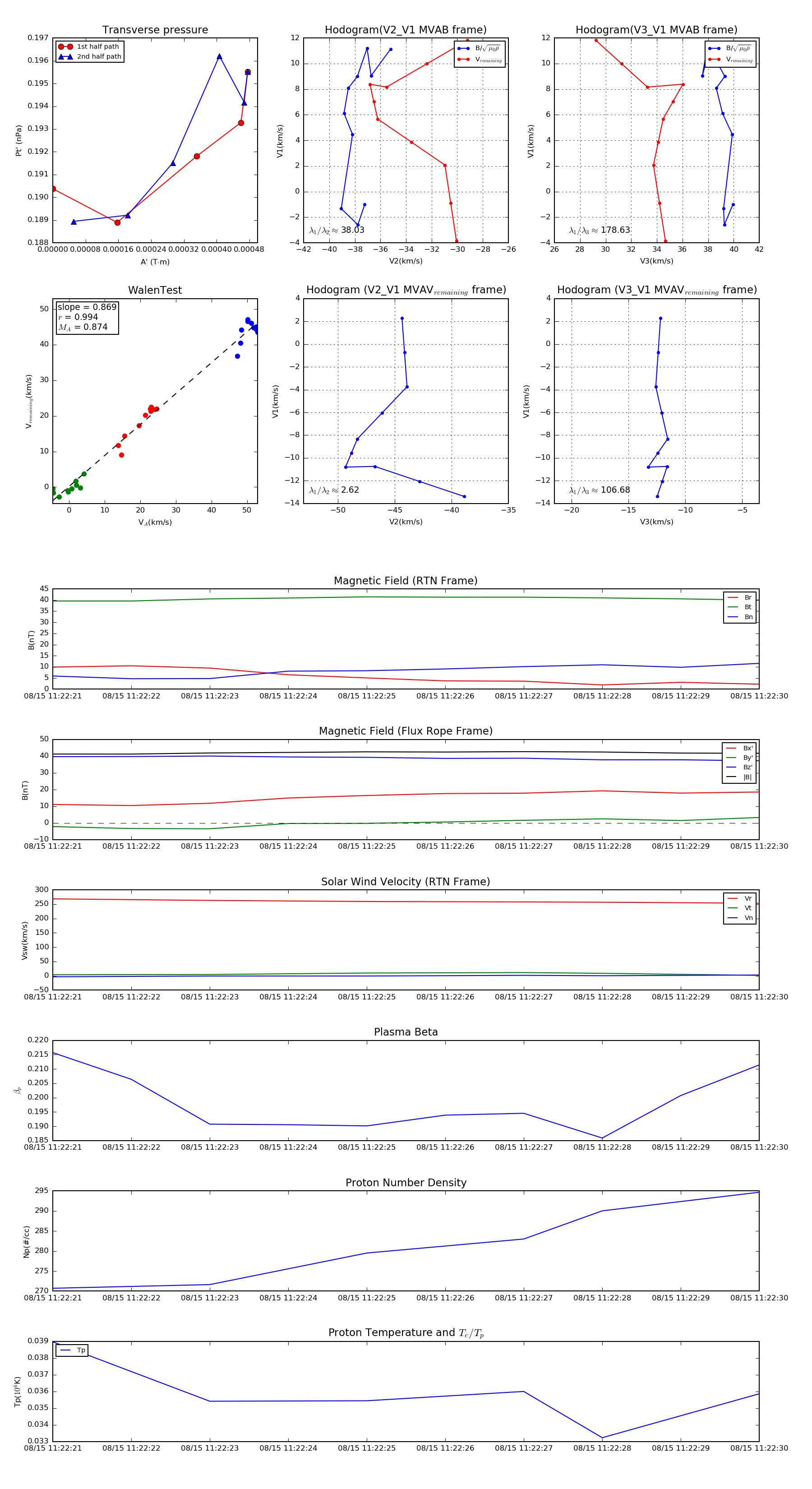The height and width of the screenshot is (1489, 812).
Task: Click 'Vsw(km/s)' y-axis label
Action: pos(25,940)
